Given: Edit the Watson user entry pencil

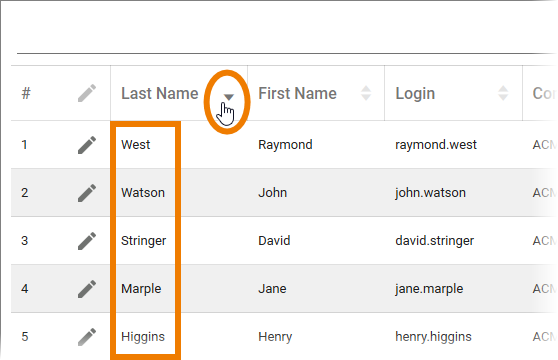Looking at the screenshot, I should [x=87, y=193].
